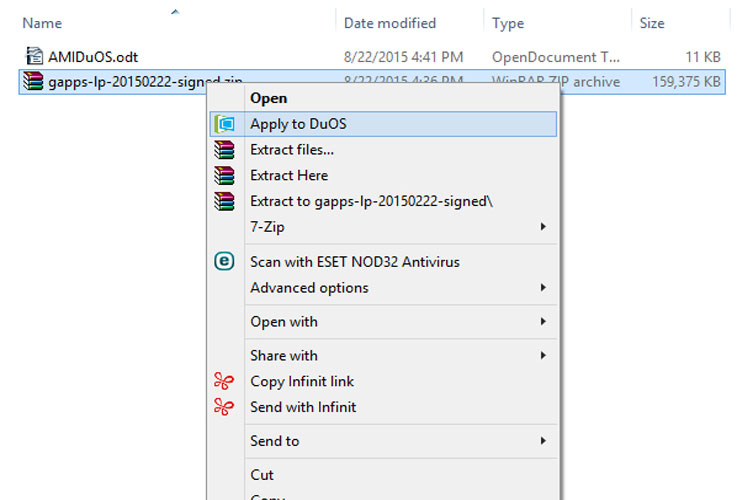Click the sort arrow above the Name column
This screenshot has height=500, width=750.
coord(175,12)
